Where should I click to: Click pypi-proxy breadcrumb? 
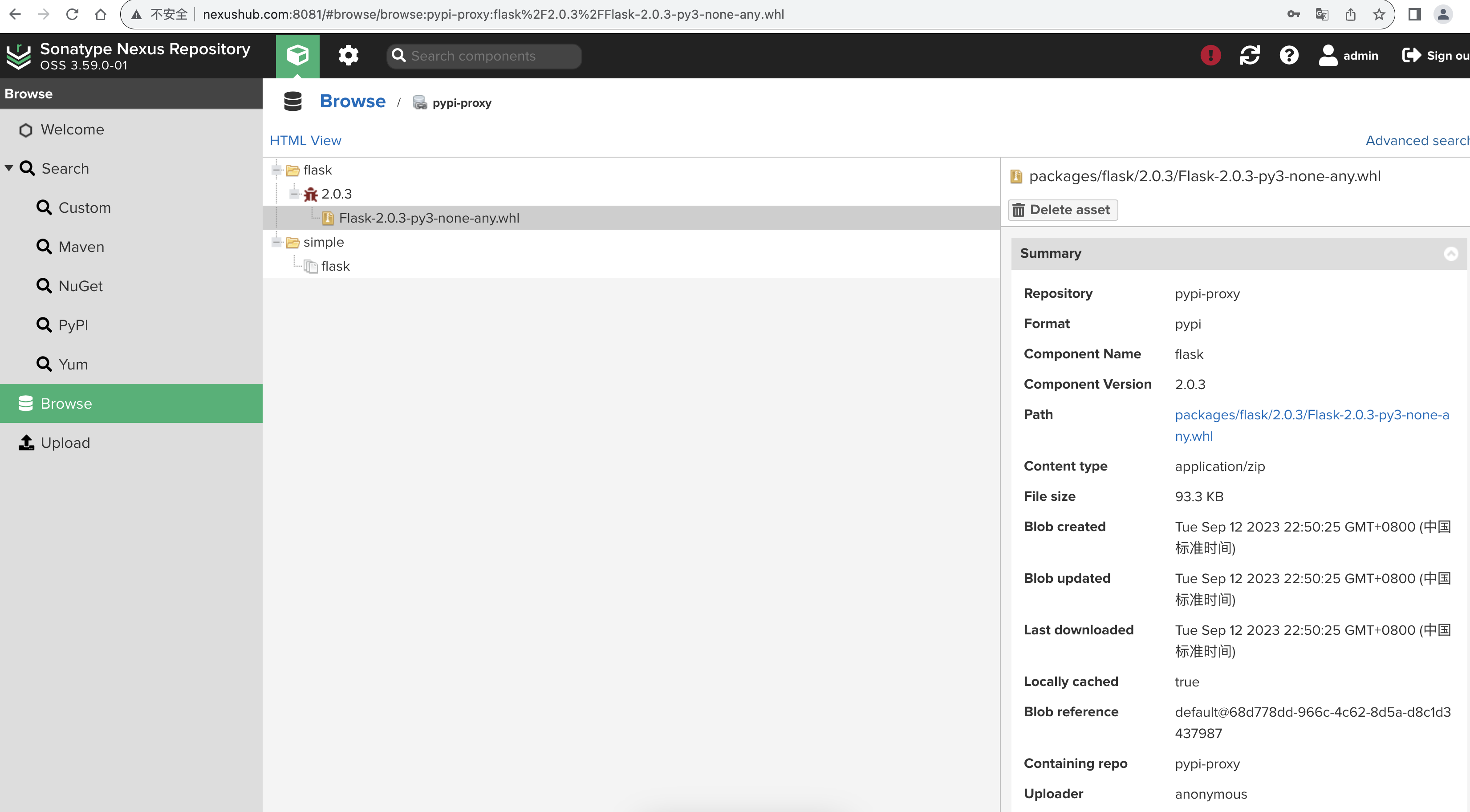461,103
